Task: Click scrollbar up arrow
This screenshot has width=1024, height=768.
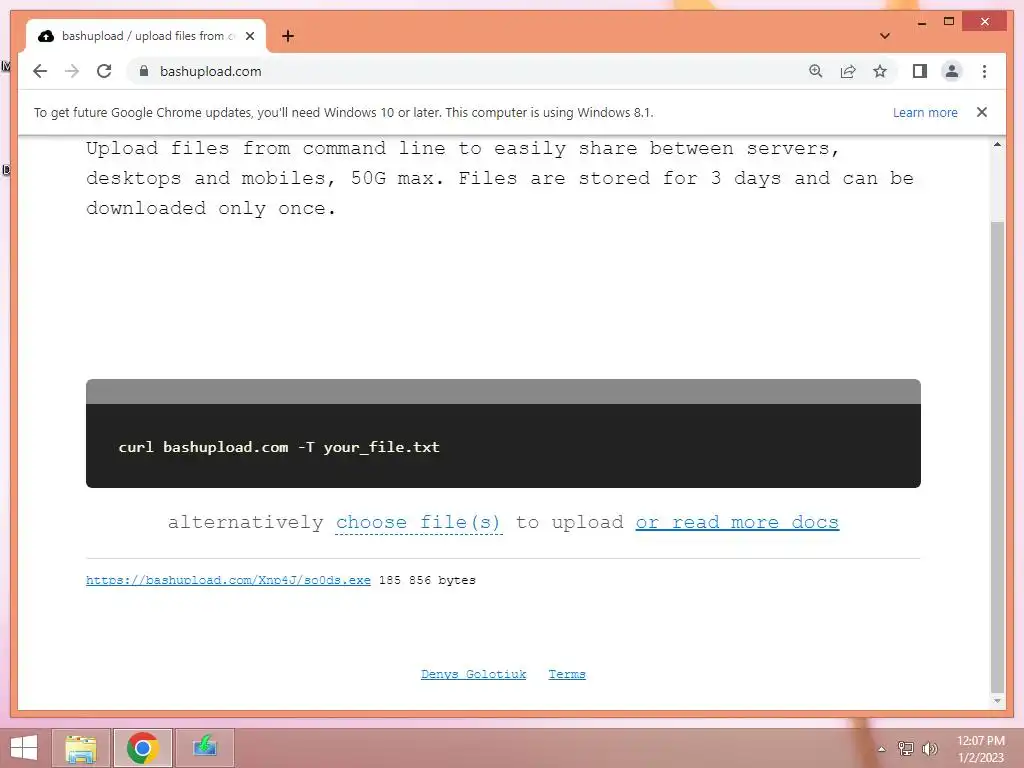Action: coord(997,144)
